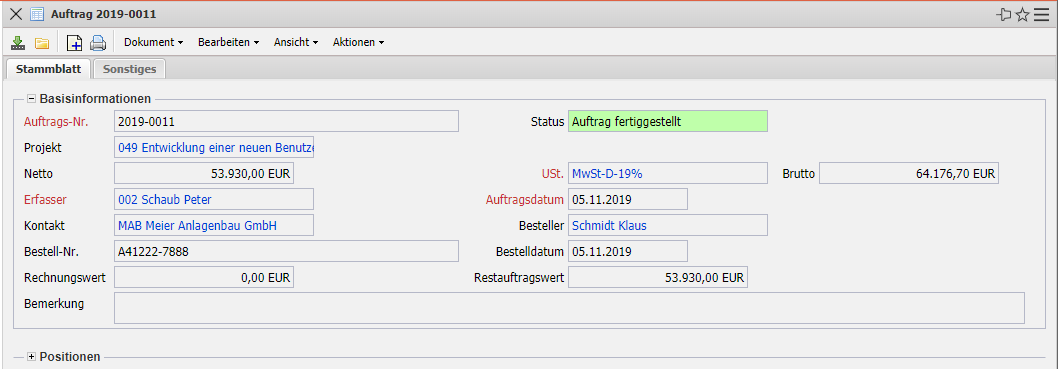1058x369 pixels.
Task: Pin the window with the pin icon
Action: point(1004,14)
